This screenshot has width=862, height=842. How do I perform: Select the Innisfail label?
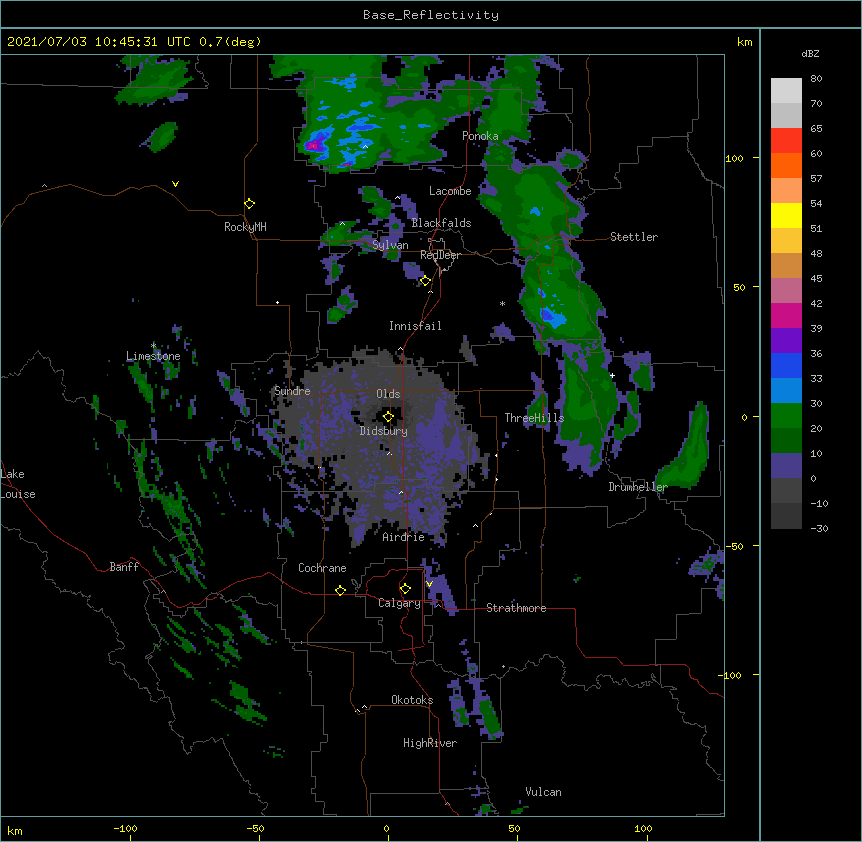(x=415, y=326)
